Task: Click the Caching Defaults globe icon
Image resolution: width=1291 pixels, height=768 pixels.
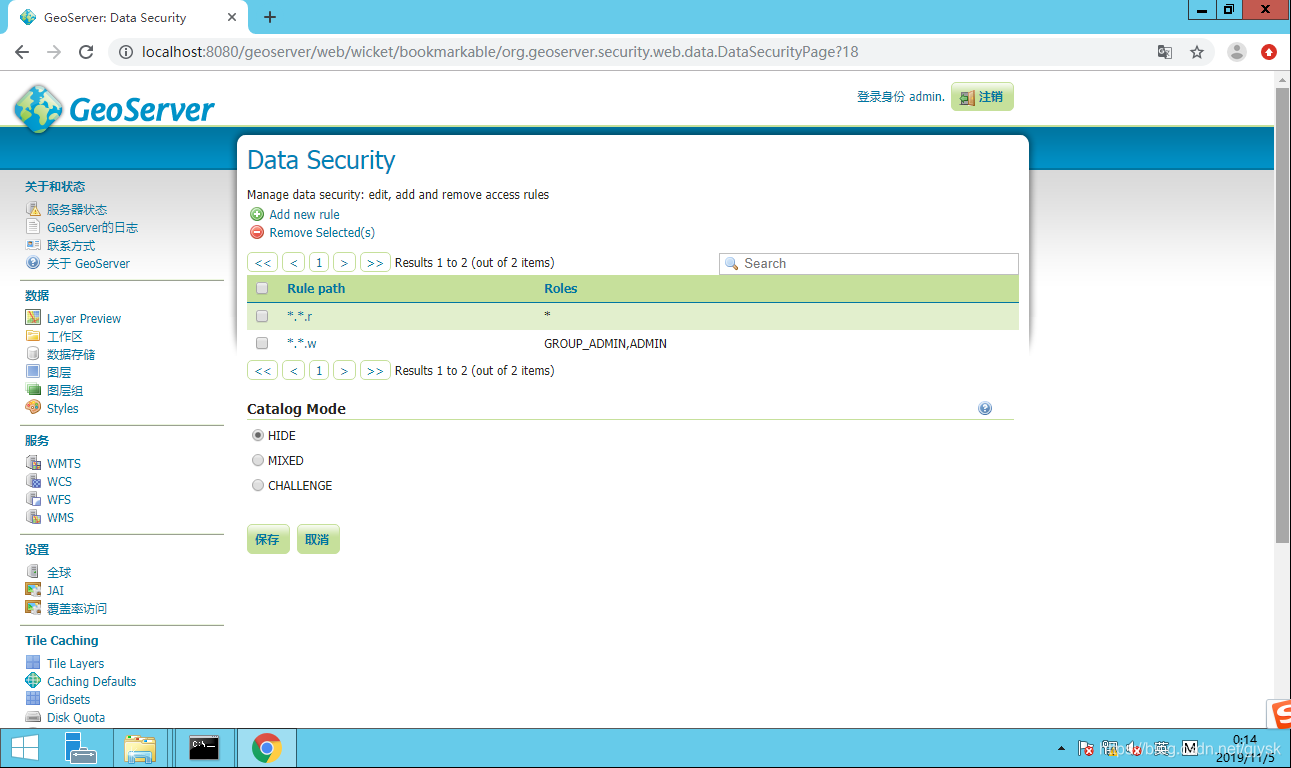Action: pyautogui.click(x=33, y=681)
